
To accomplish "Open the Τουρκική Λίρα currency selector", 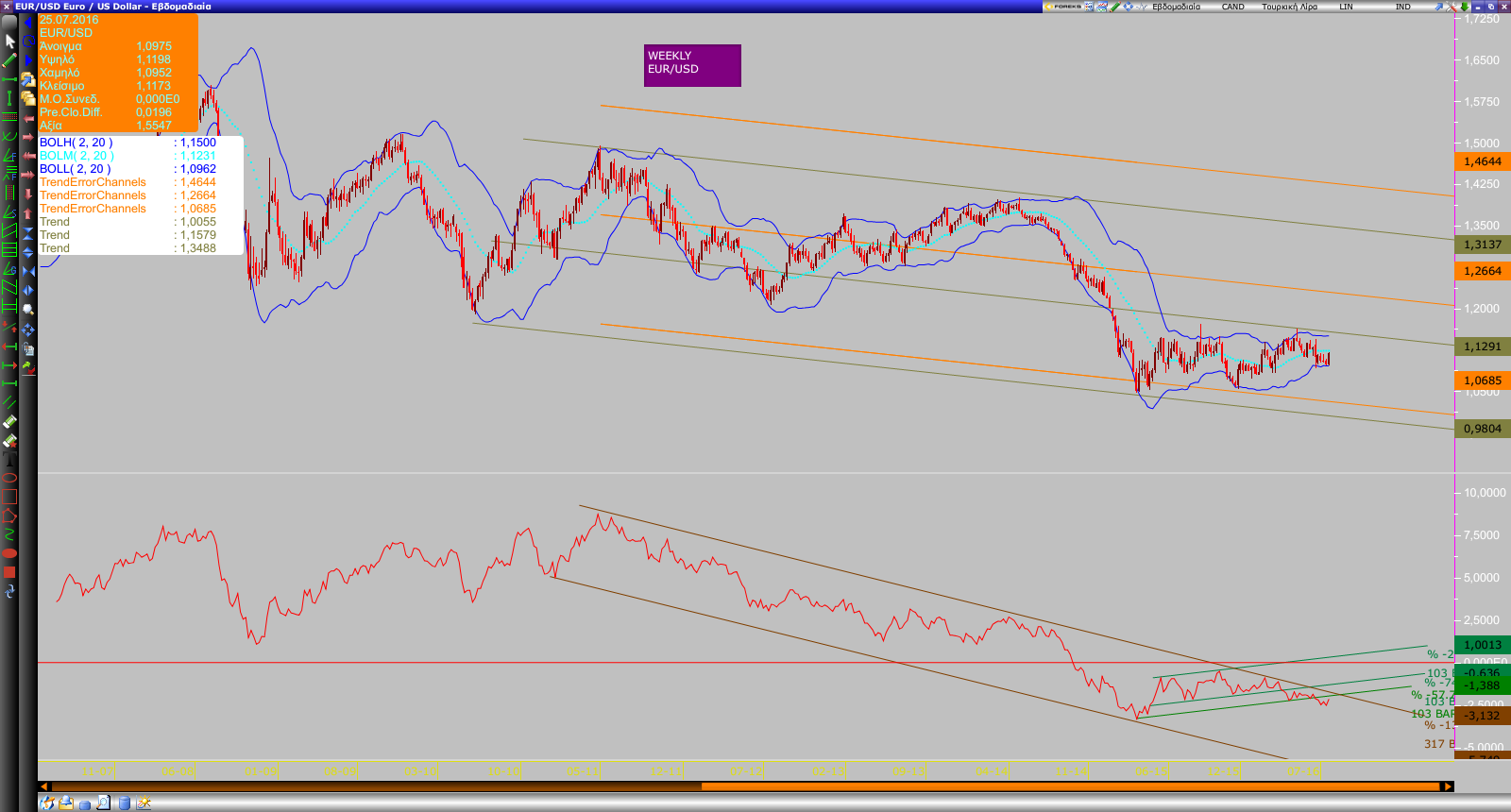I will click(x=1289, y=7).
